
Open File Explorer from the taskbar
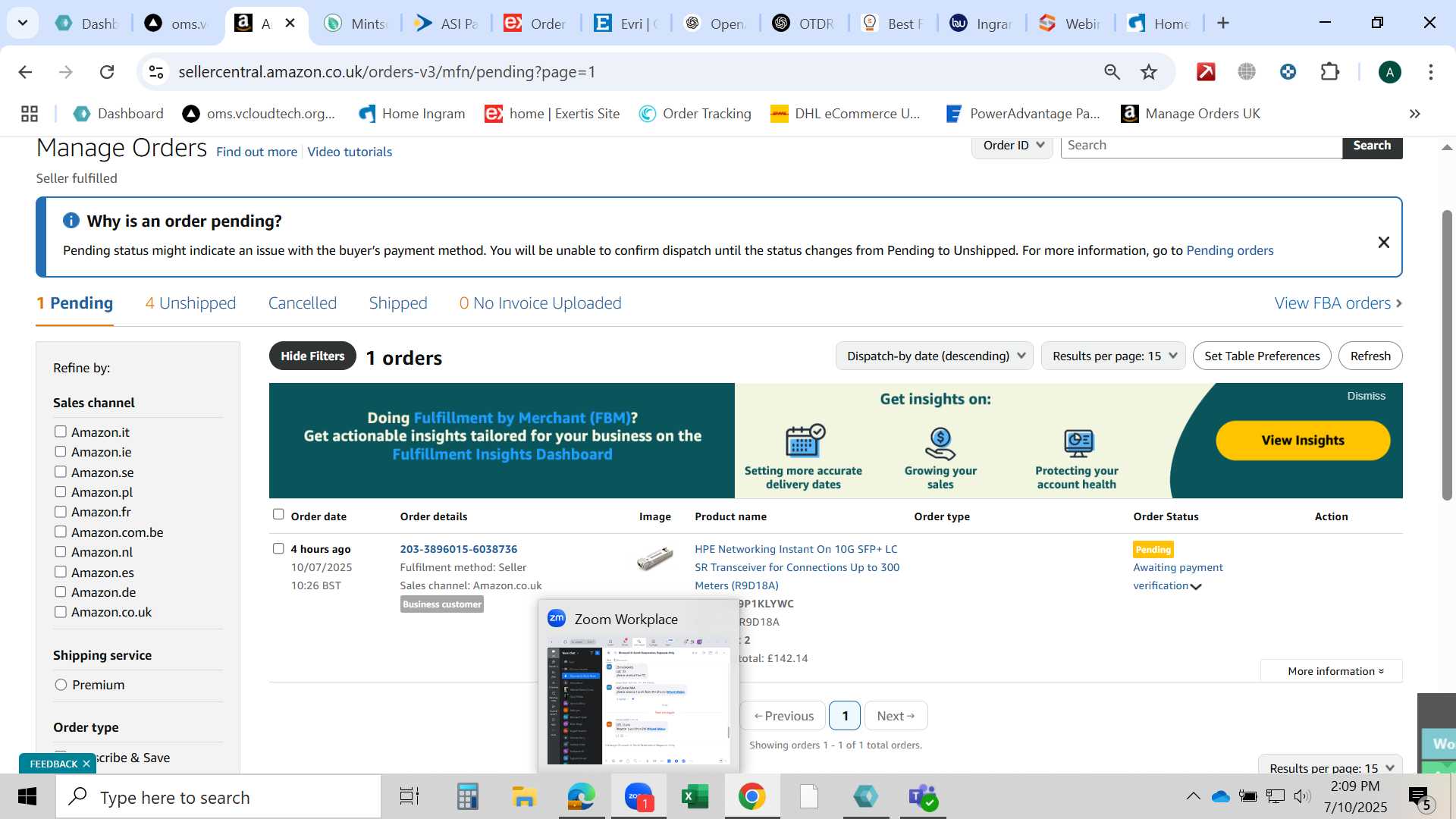point(524,797)
